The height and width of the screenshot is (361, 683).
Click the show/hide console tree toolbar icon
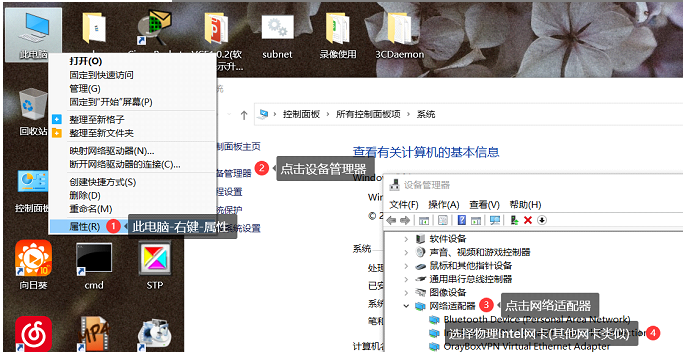(x=423, y=220)
